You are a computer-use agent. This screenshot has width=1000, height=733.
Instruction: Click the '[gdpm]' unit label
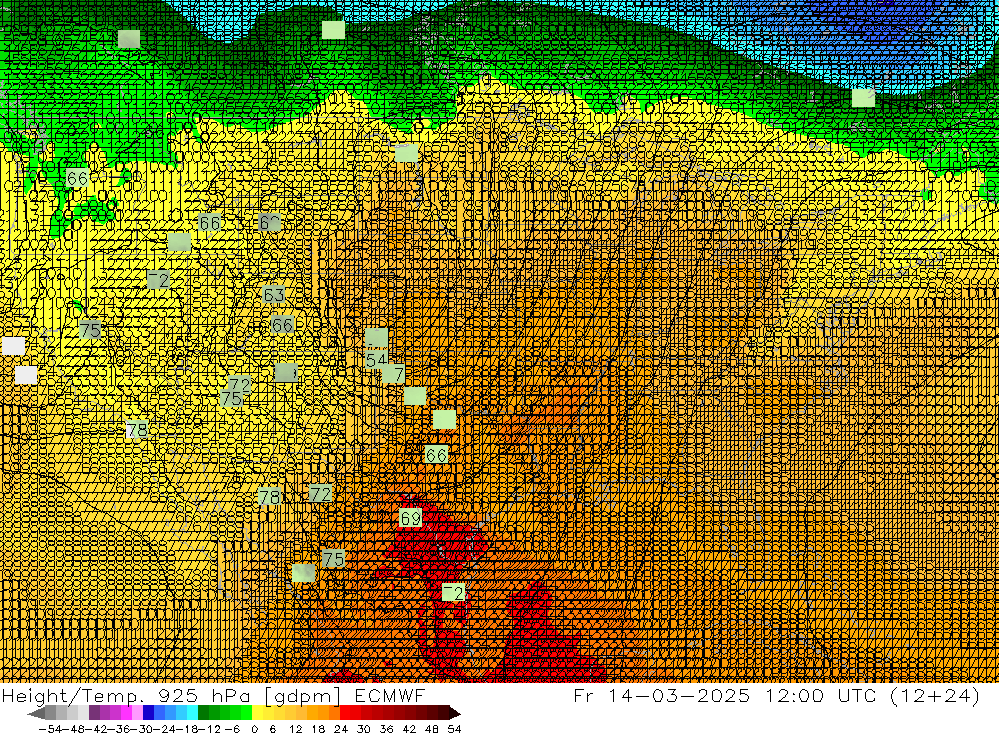(x=302, y=696)
